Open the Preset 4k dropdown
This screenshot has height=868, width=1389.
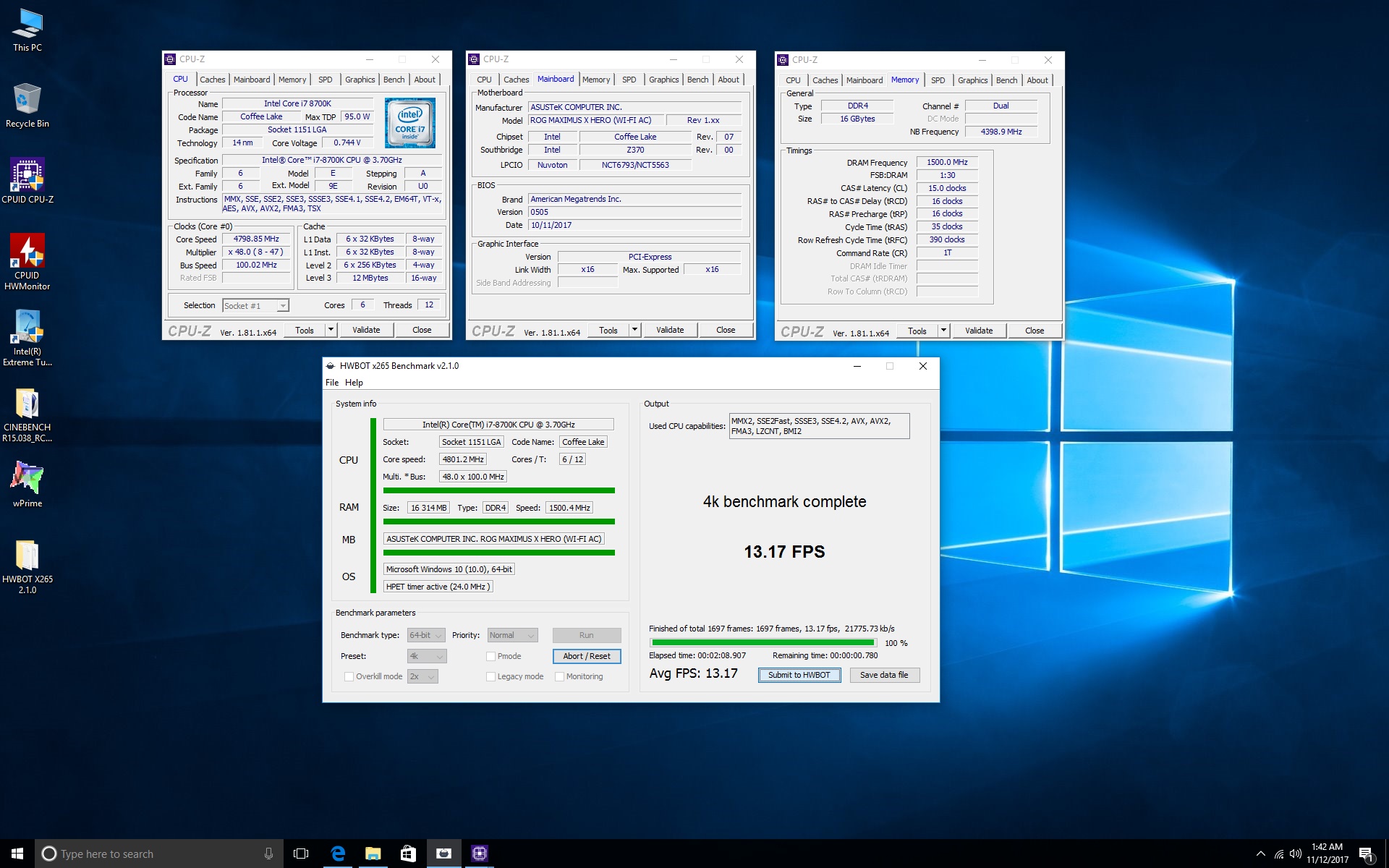(427, 656)
